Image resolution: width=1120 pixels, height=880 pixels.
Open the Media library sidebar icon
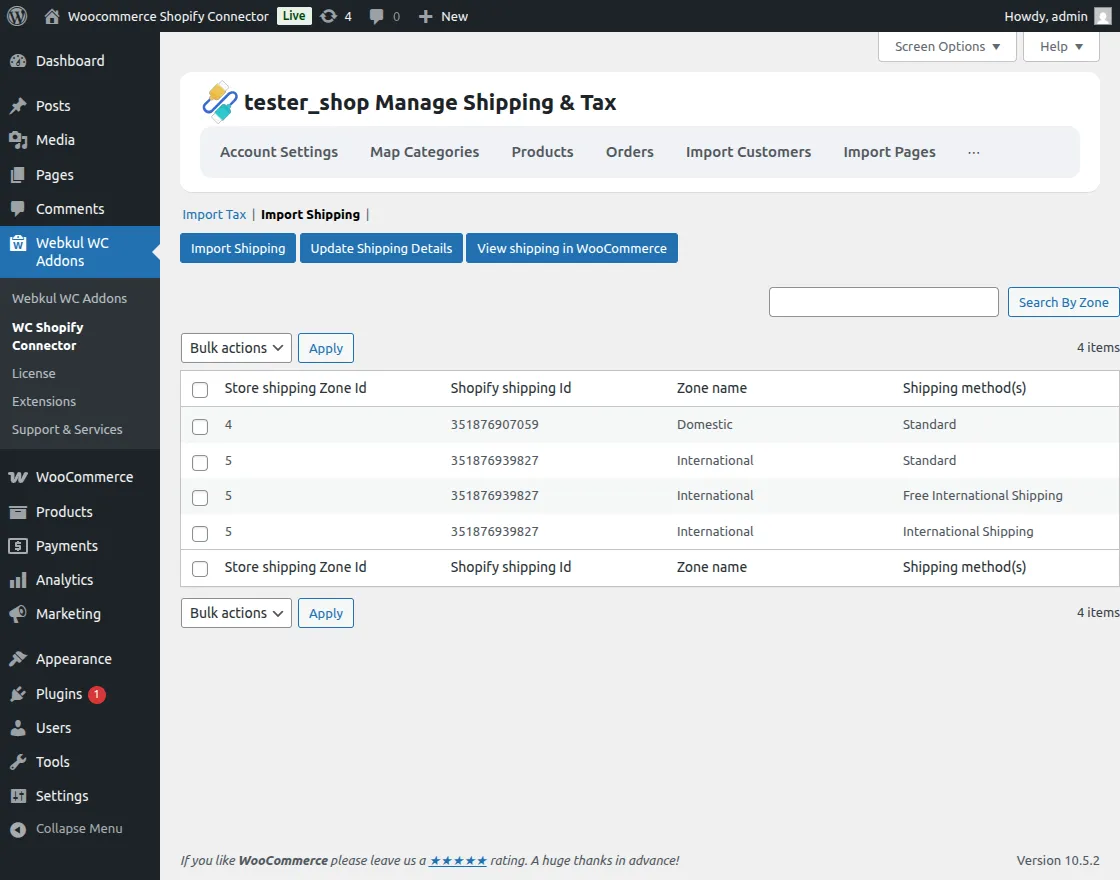click(18, 140)
